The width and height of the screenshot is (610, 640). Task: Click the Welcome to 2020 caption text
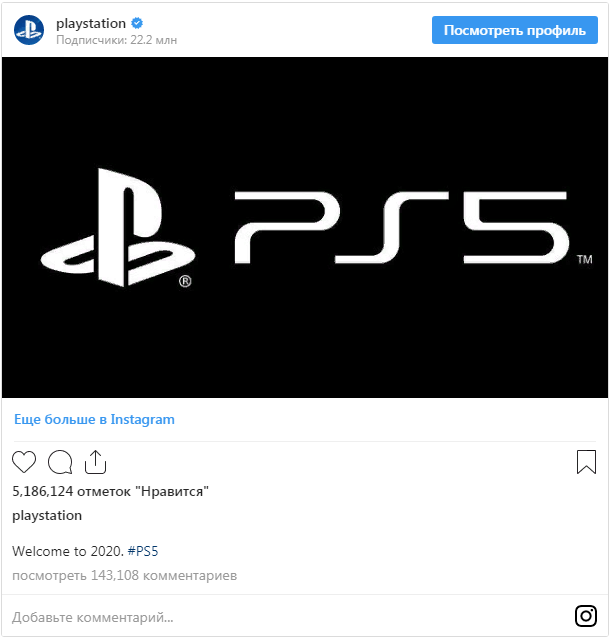point(68,551)
